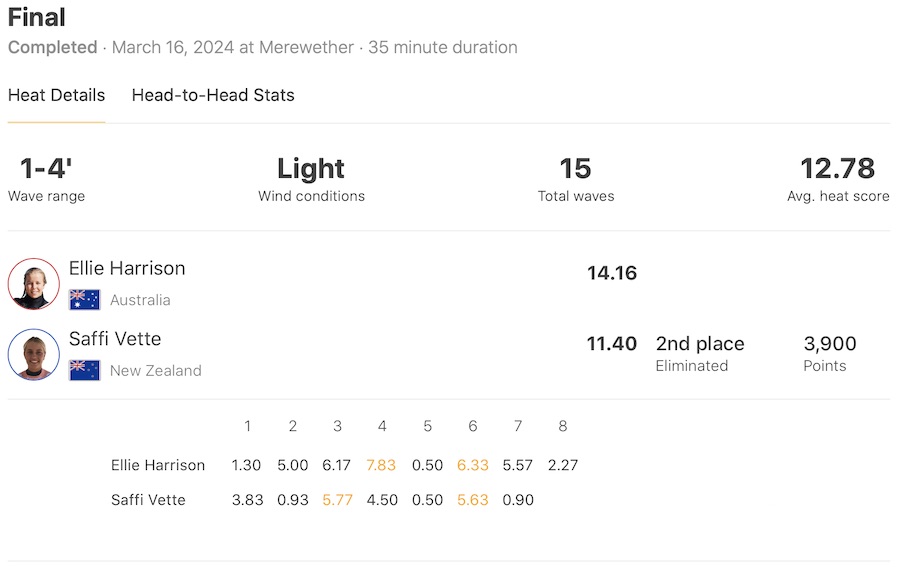Select Ellie Harrison's highlighted 7.83 wave score
Viewport: 900px width, 567px height.
(x=382, y=465)
